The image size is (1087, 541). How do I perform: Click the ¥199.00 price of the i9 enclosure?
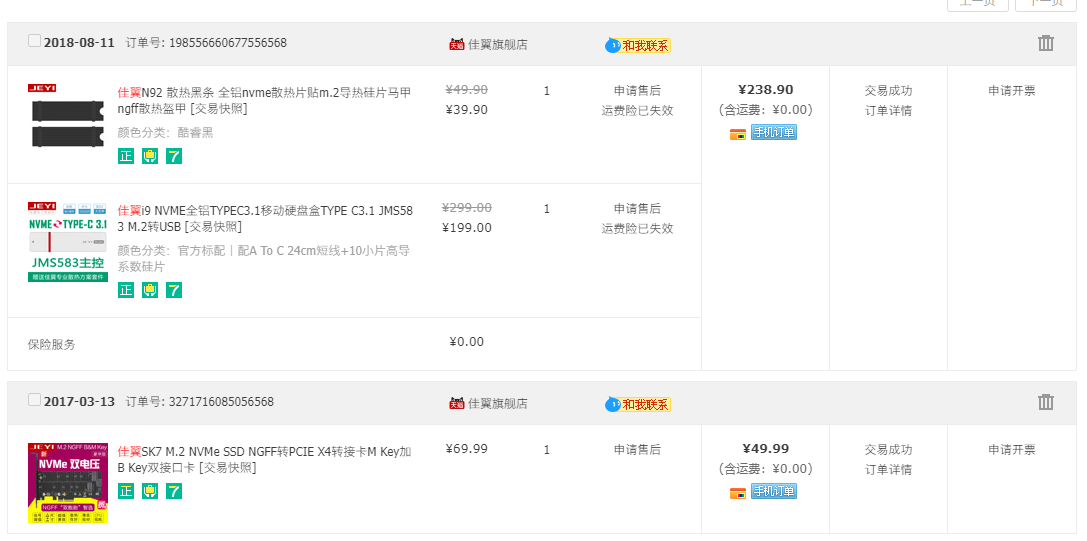[x=467, y=227]
